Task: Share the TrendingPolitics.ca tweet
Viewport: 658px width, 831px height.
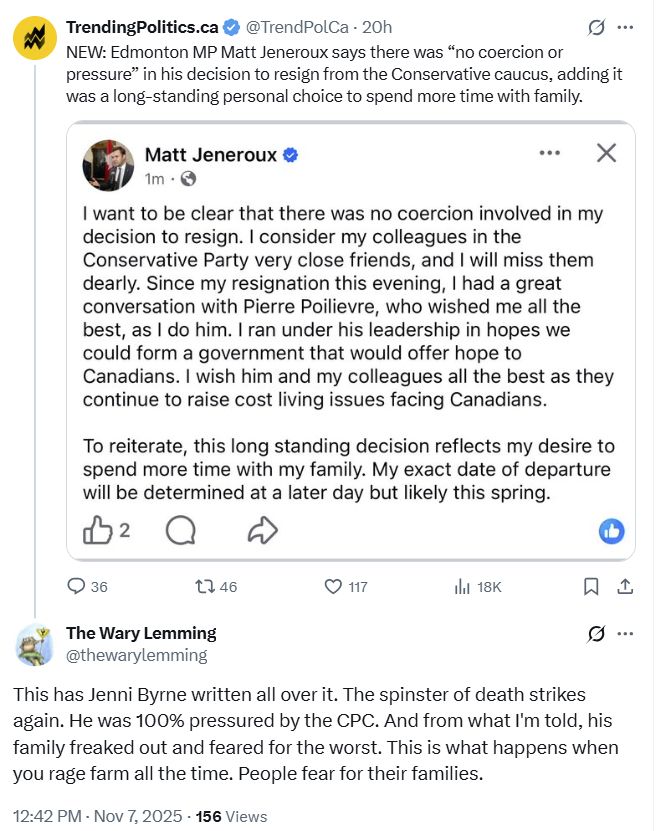Action: pos(625,587)
